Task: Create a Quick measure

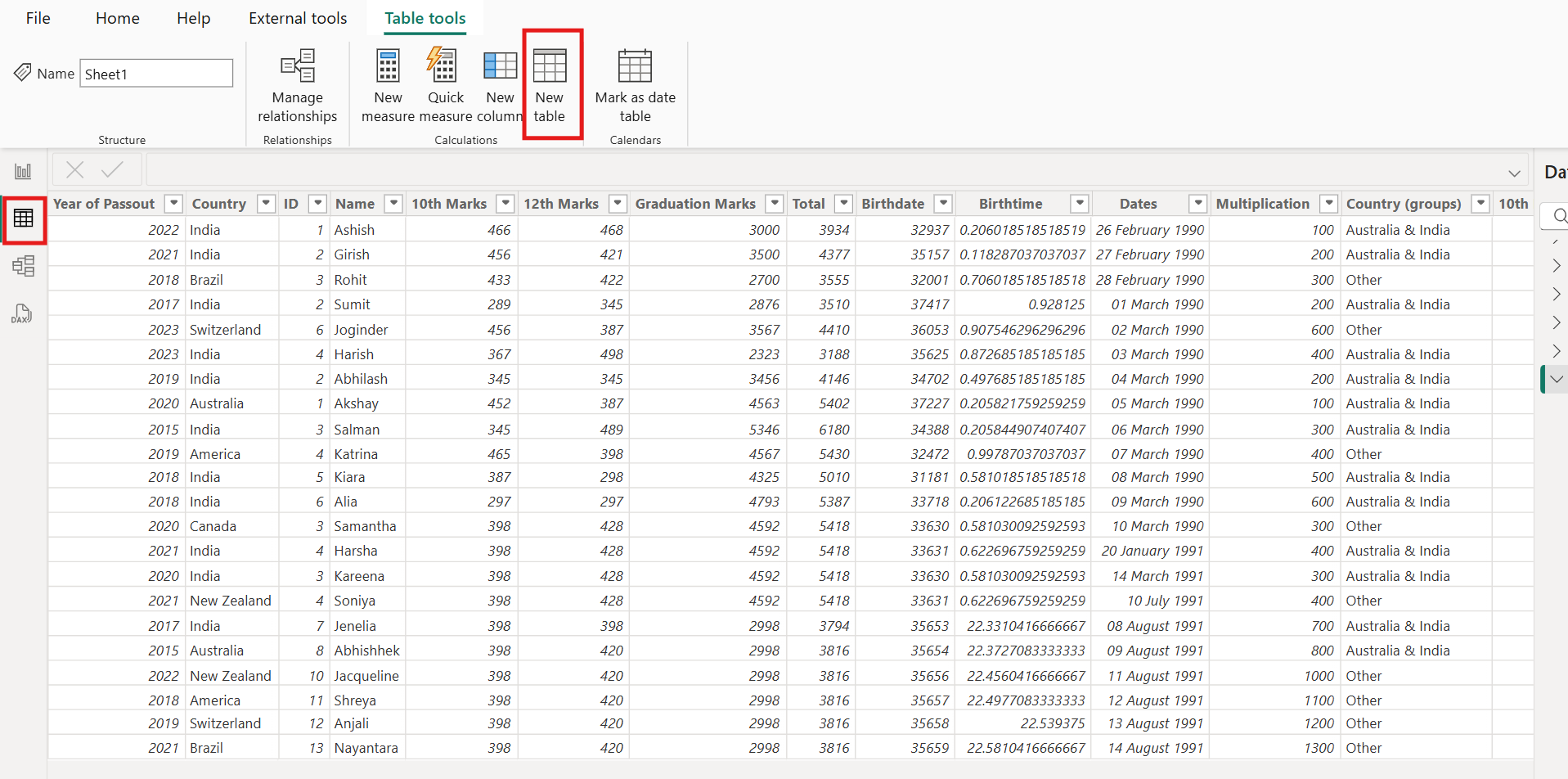Action: click(444, 78)
